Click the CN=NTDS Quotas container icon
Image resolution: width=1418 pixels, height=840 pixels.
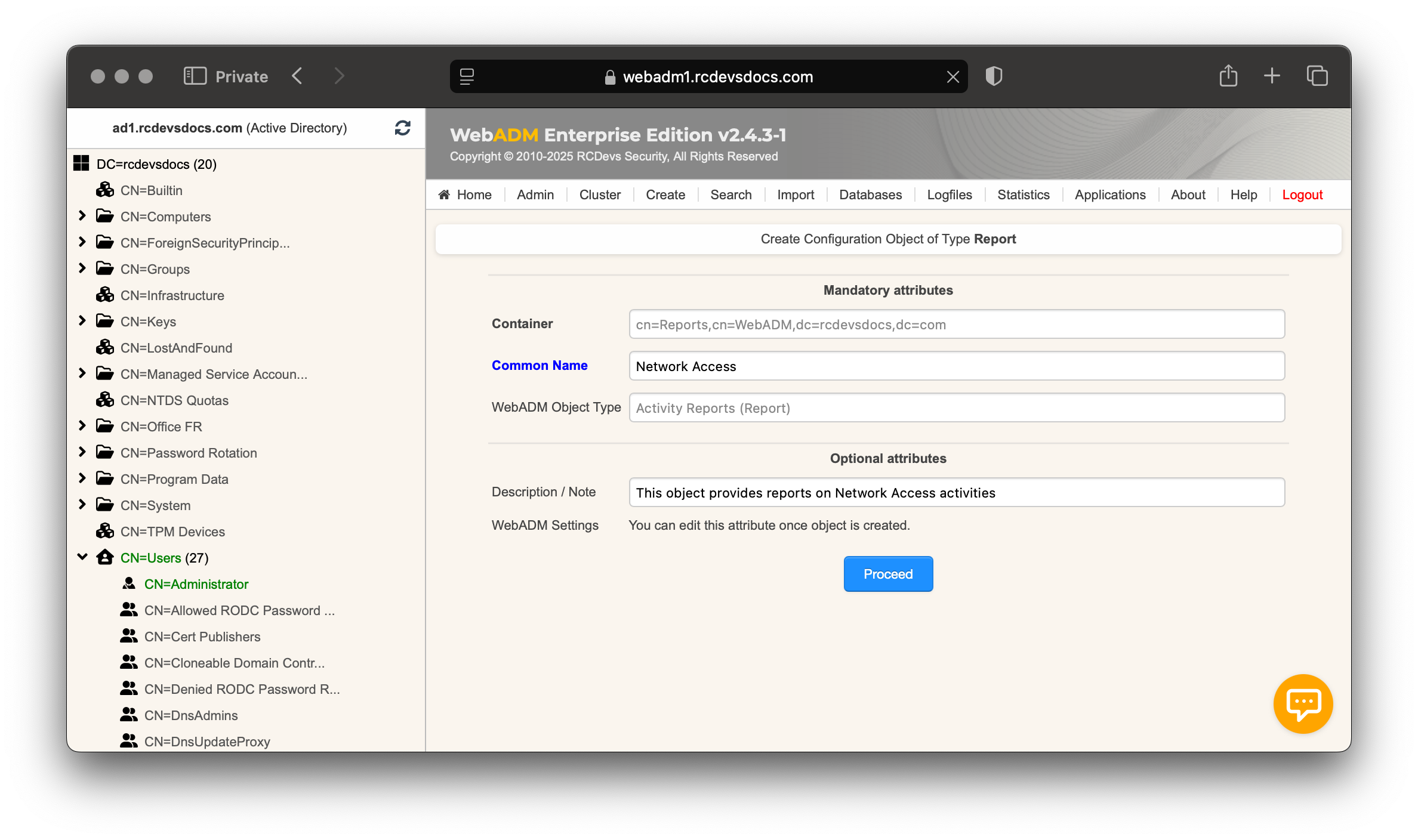105,400
